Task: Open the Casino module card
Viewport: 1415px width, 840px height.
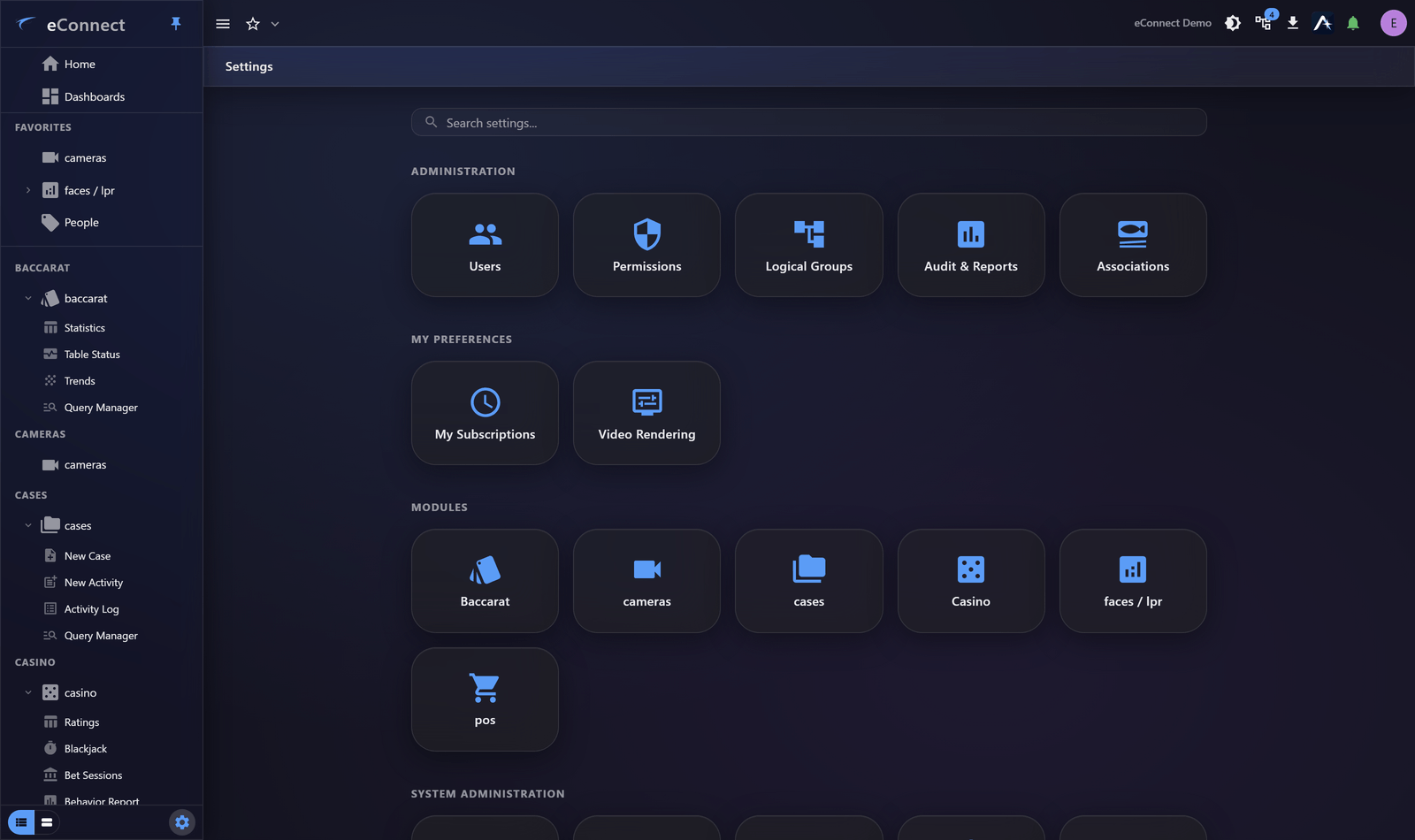Action: pyautogui.click(x=971, y=581)
